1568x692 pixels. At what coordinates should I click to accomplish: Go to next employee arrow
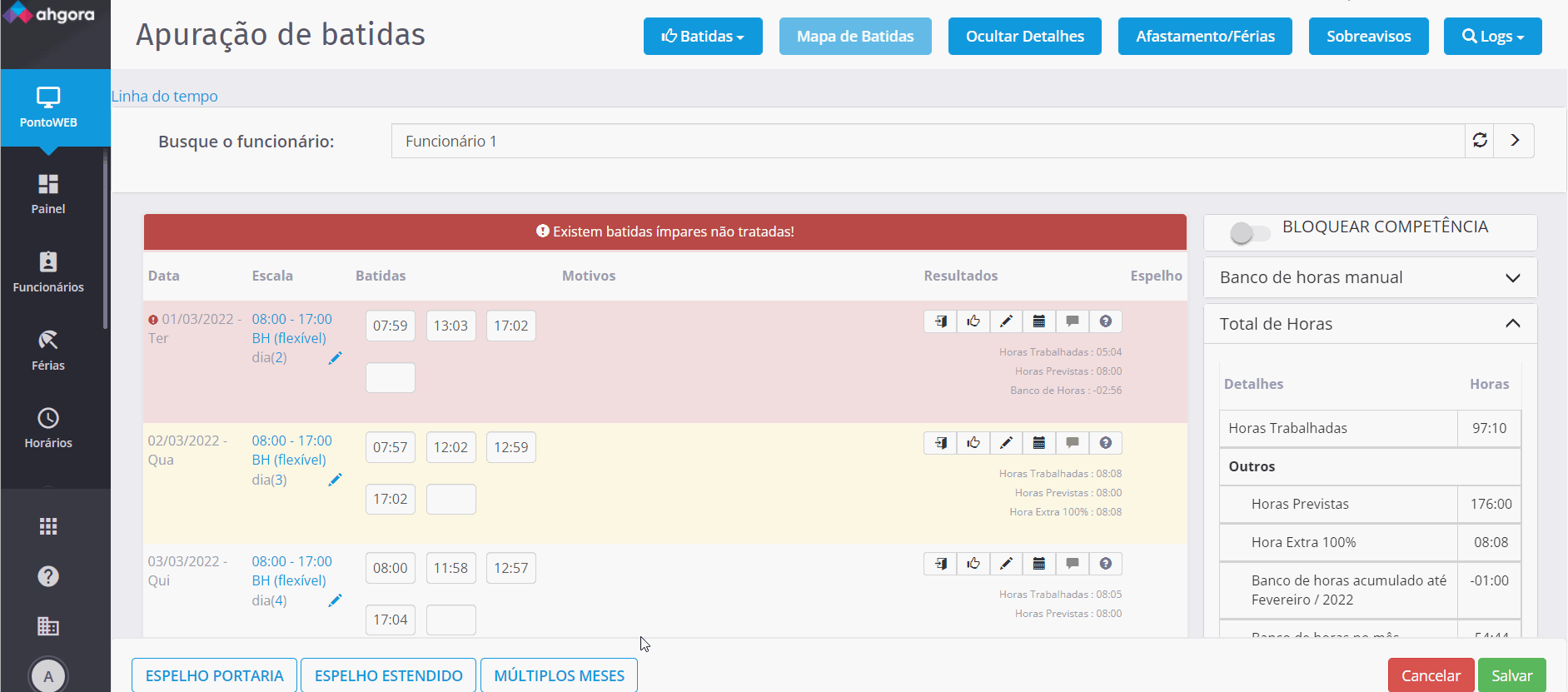1515,141
